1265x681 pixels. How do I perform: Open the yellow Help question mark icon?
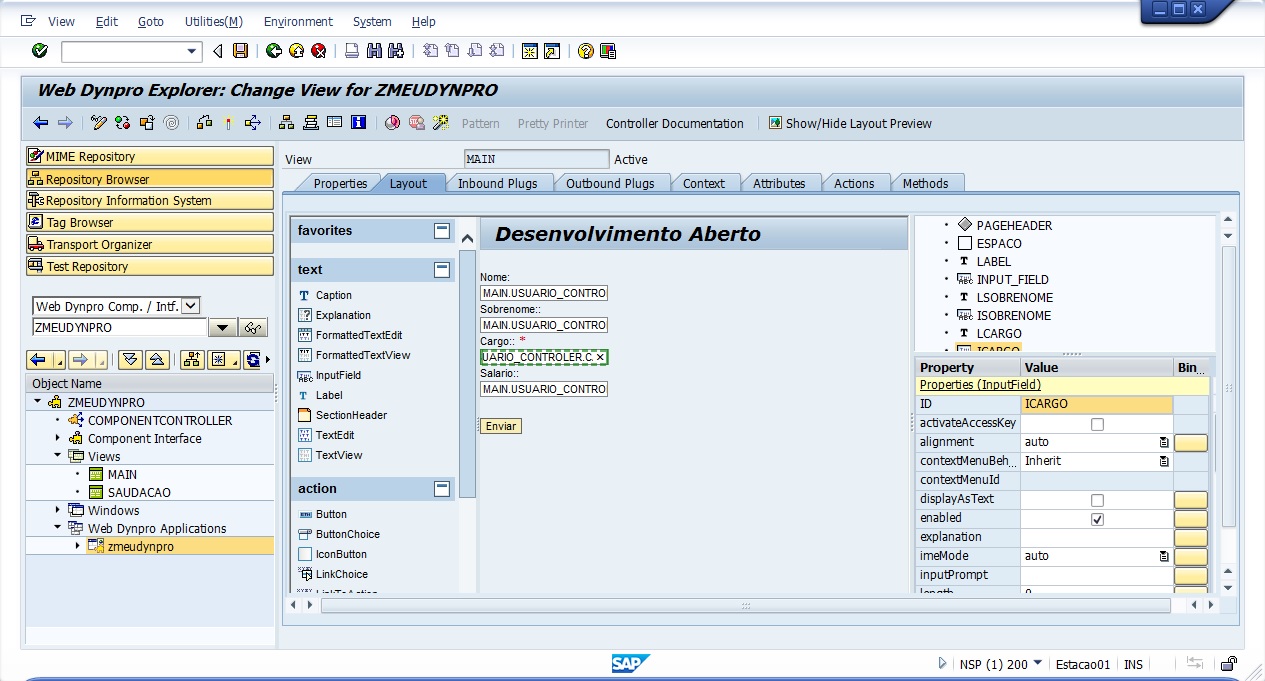pos(586,51)
